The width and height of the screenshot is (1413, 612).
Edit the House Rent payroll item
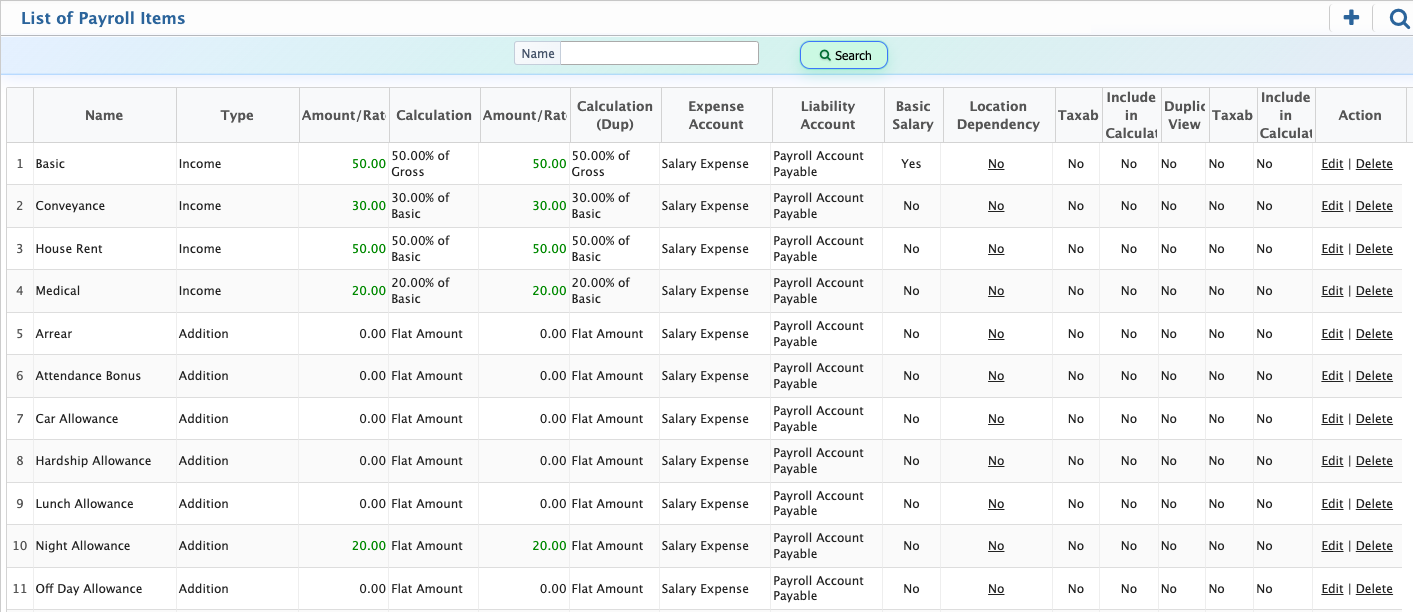(x=1332, y=249)
